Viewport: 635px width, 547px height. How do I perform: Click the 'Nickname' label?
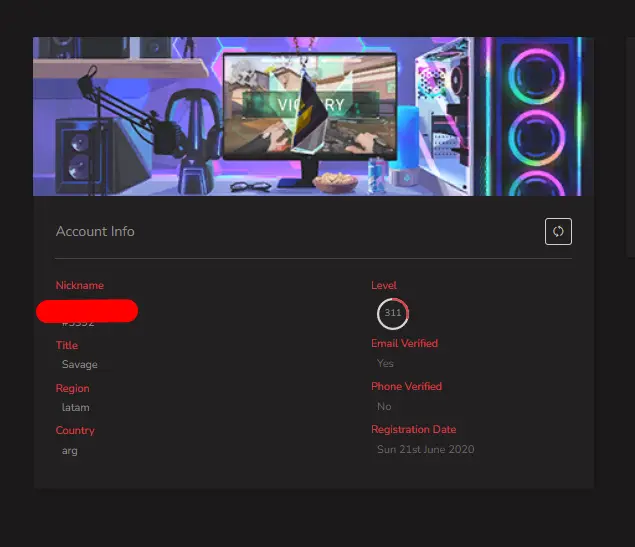point(80,285)
